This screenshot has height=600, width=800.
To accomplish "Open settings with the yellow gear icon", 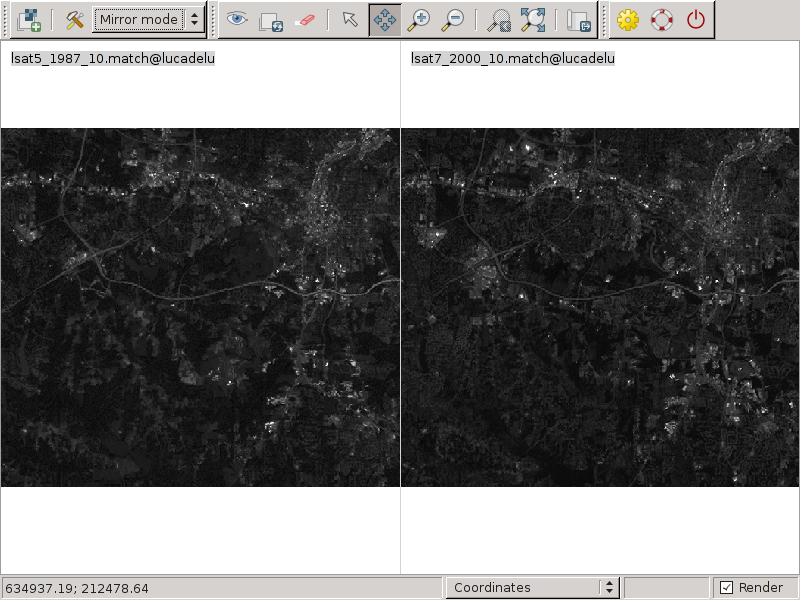I will (x=628, y=19).
